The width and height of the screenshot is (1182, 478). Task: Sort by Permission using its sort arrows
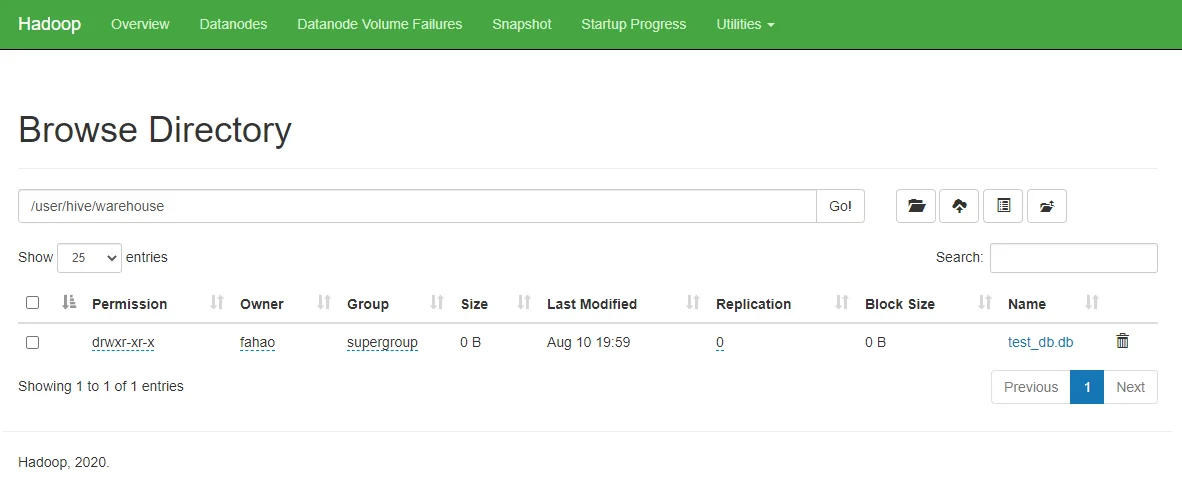(216, 303)
